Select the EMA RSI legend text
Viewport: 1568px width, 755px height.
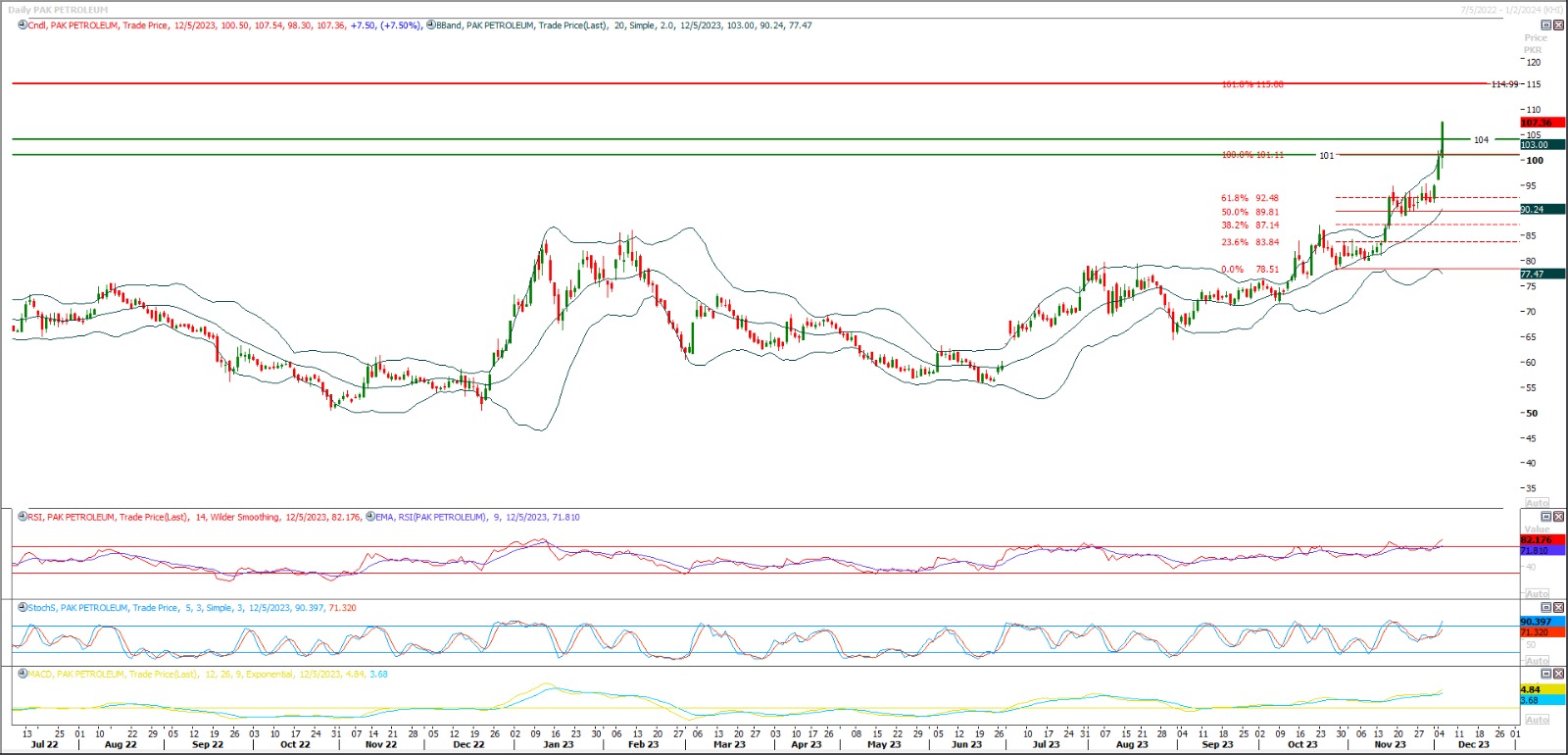click(477, 517)
